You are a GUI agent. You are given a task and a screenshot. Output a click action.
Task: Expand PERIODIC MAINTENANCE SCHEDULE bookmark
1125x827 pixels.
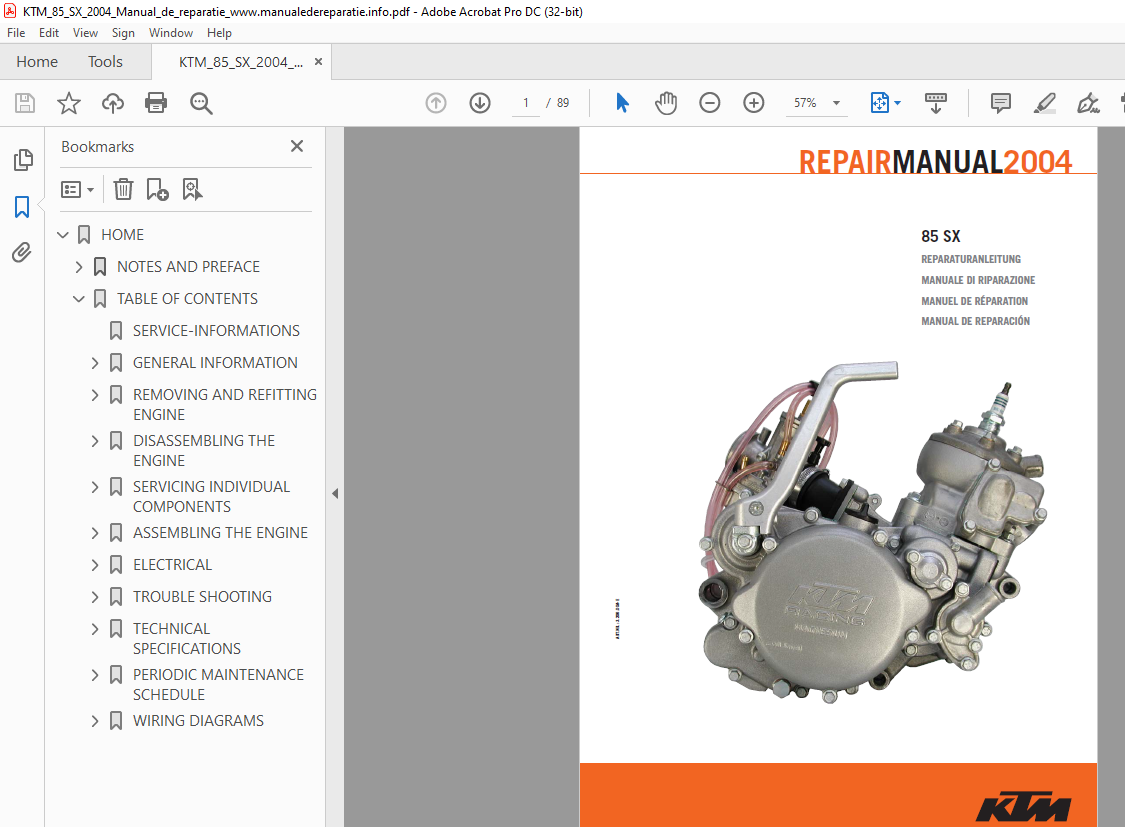[95, 675]
